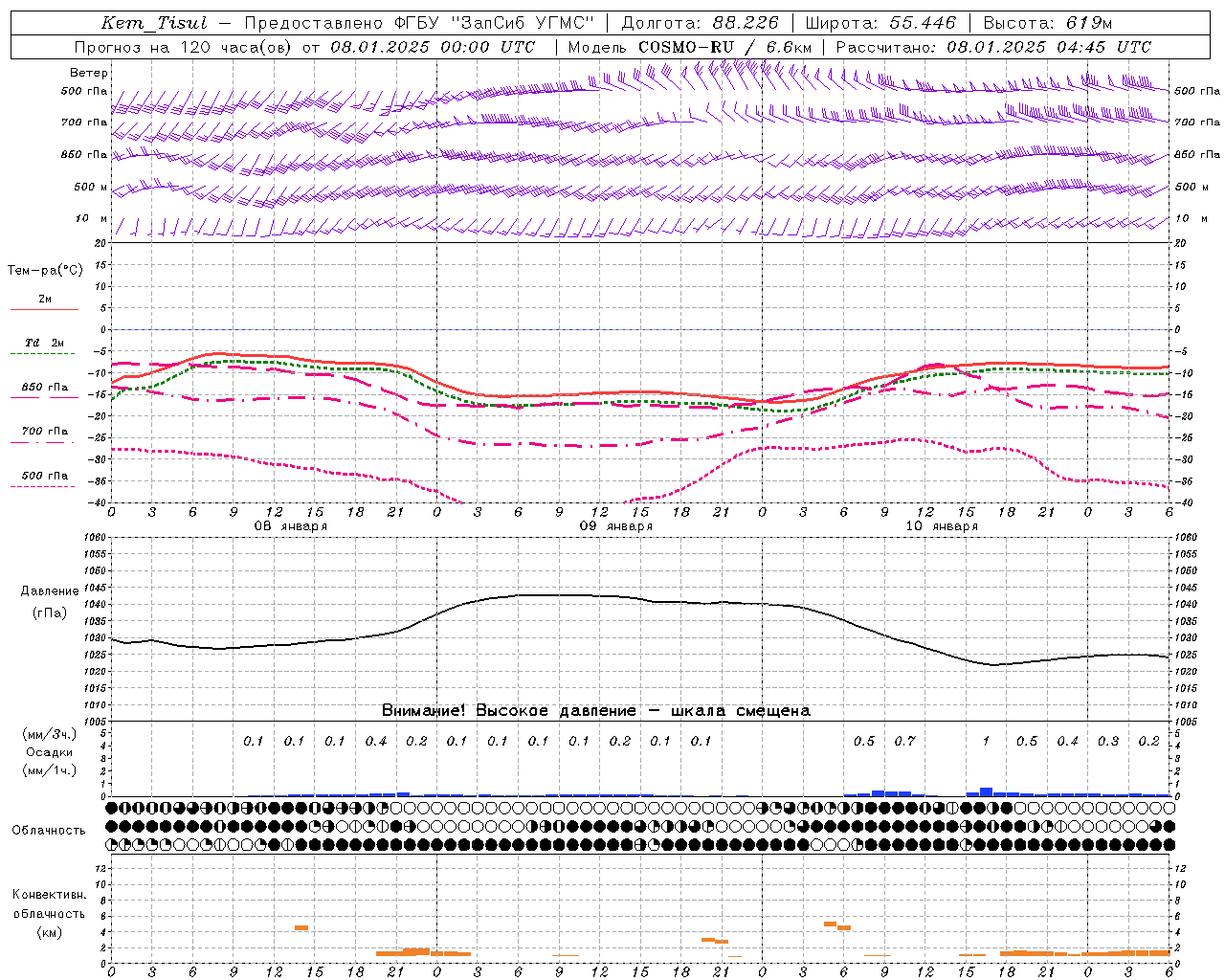Click the Облачность row label
The image size is (1225, 980).
click(x=49, y=831)
